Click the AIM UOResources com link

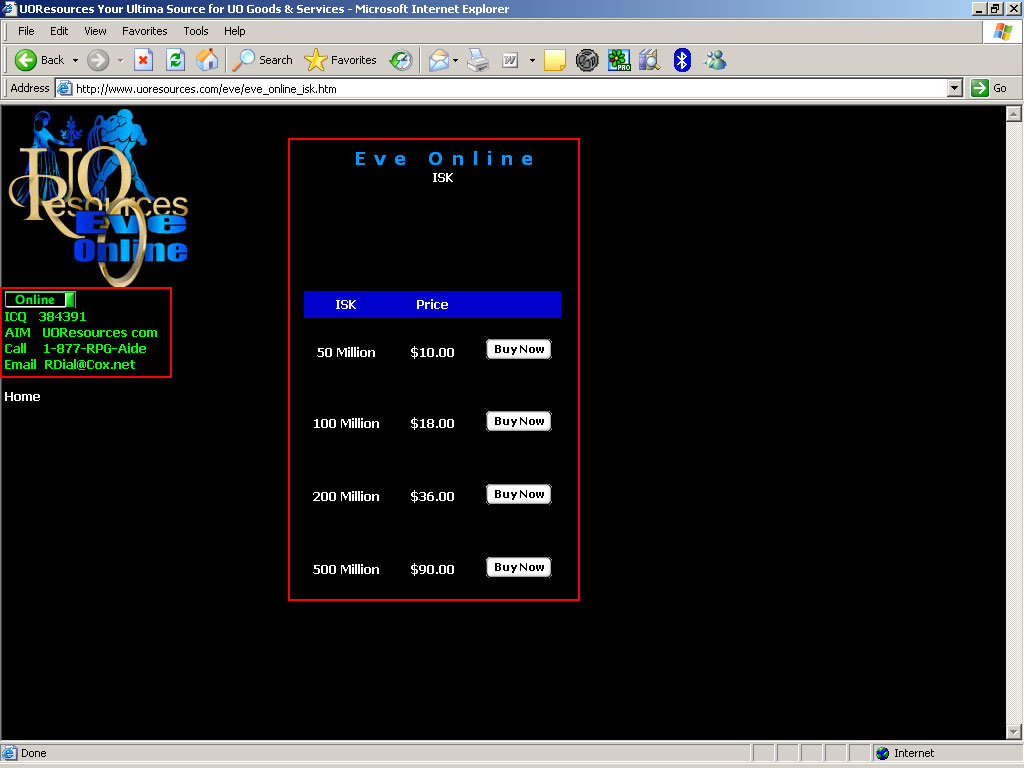81,332
